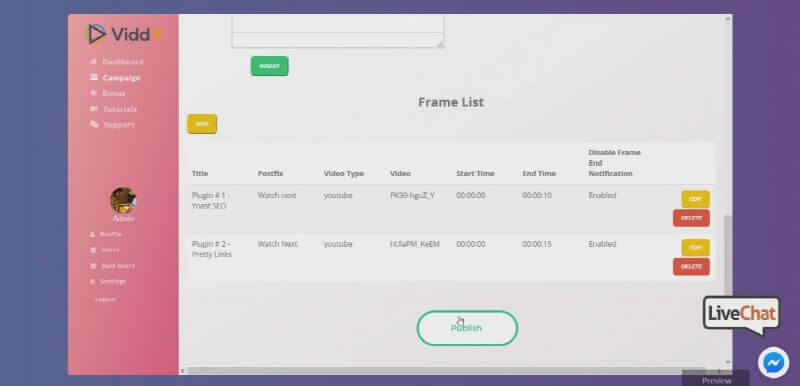Click the 'Plugin # 2 - Pretty Links' title cell

[x=212, y=249]
